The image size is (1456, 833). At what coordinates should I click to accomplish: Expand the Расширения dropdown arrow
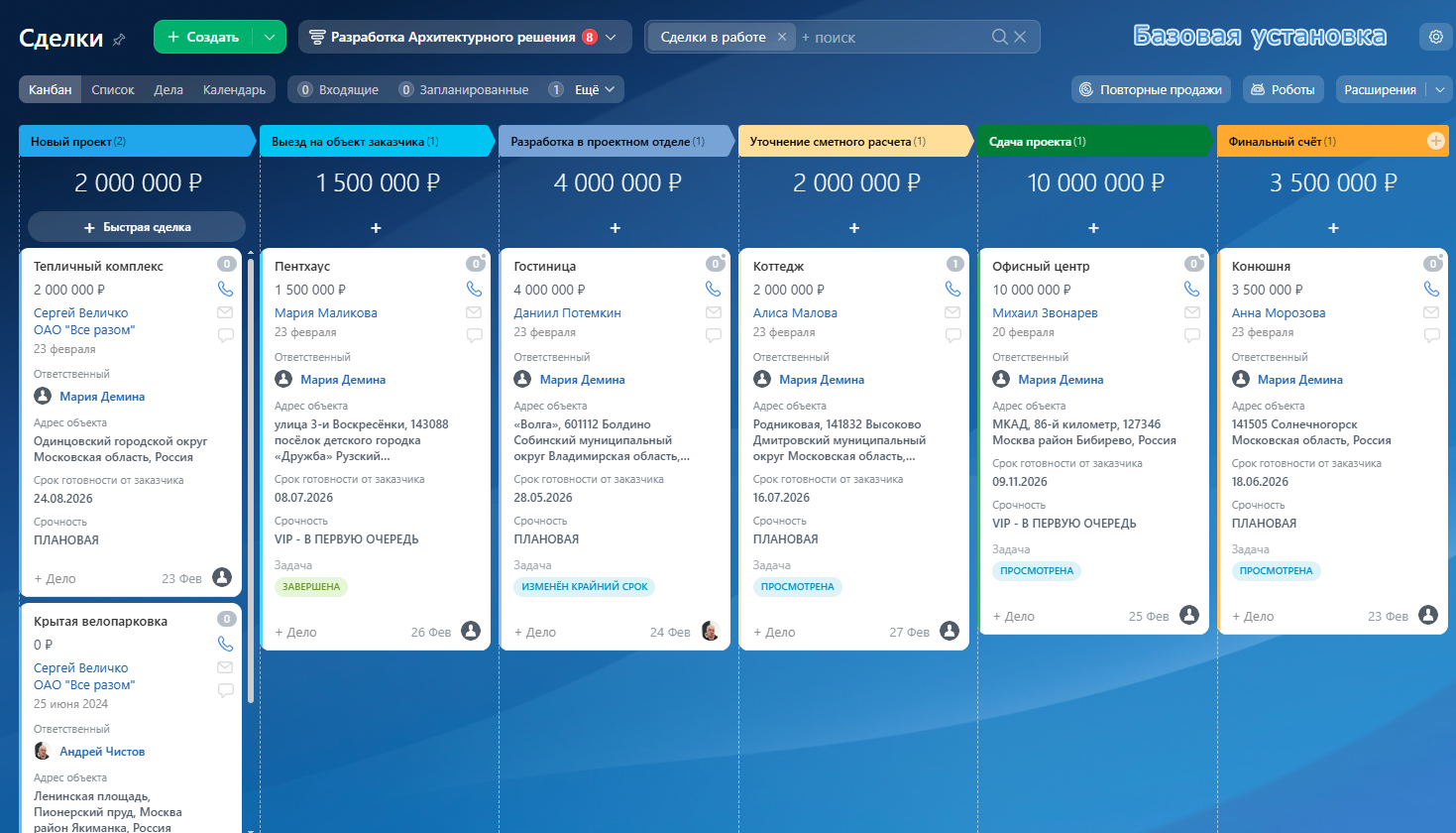(1440, 89)
